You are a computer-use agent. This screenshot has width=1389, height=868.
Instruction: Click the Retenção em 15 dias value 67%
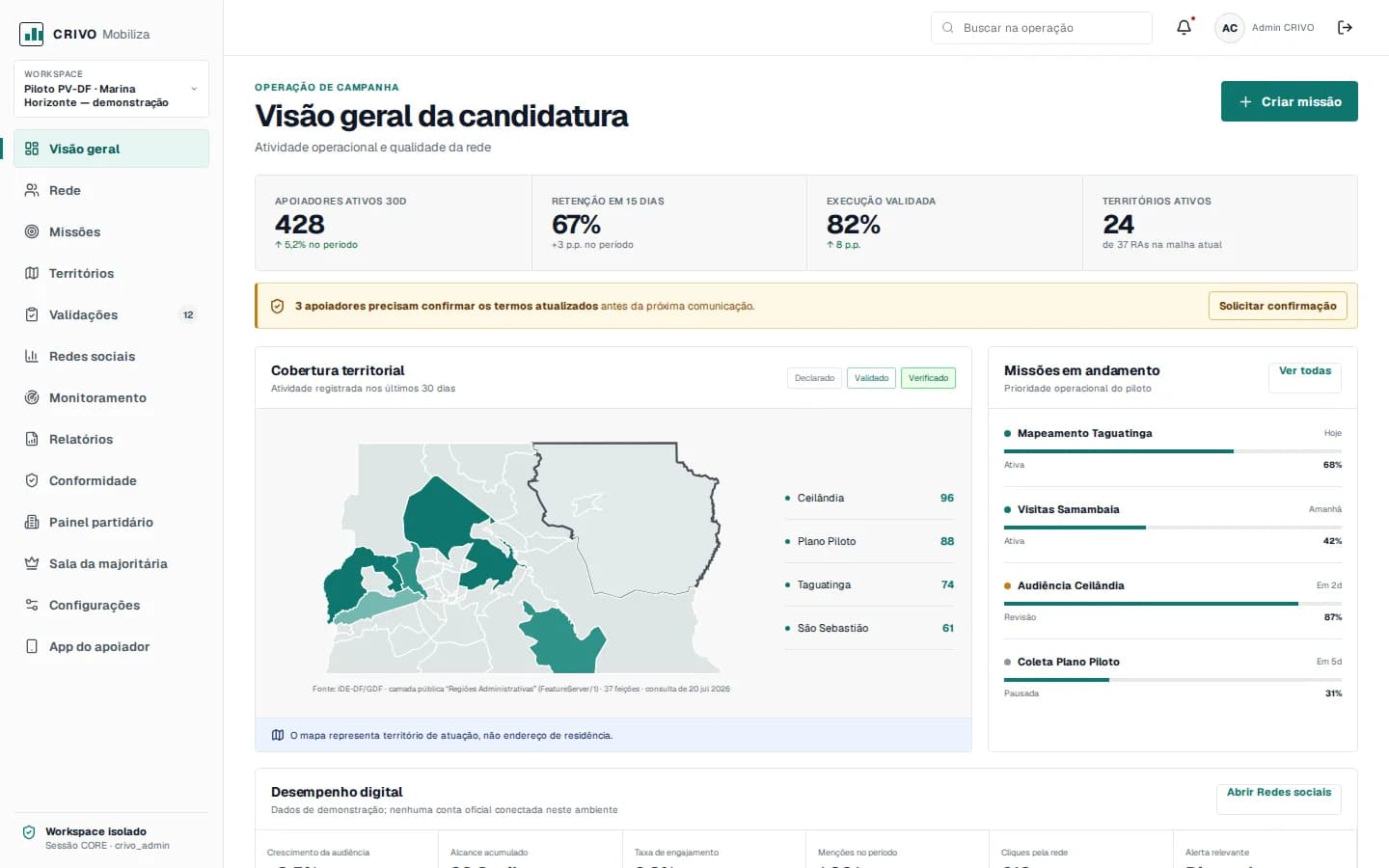(576, 224)
